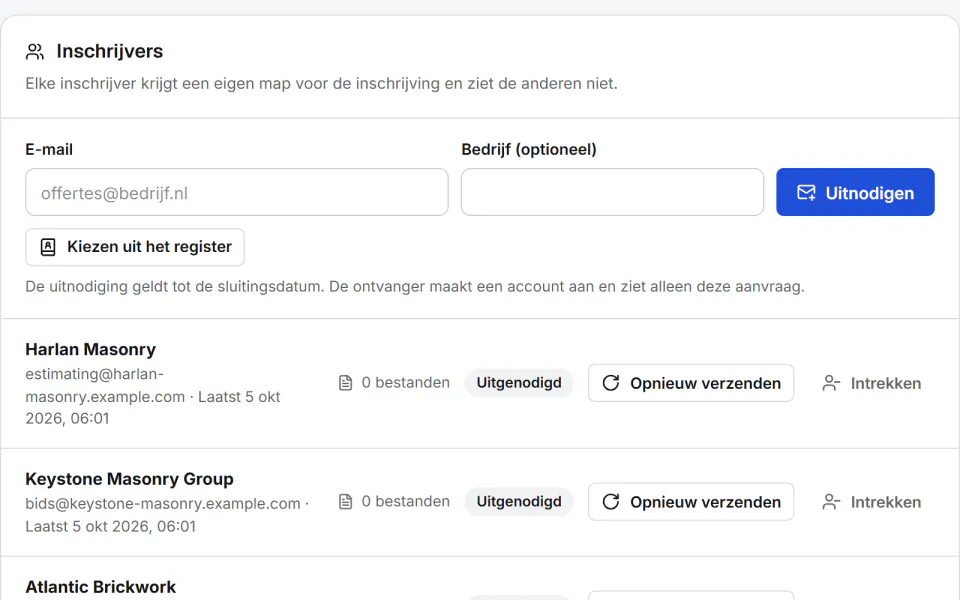Click the file icon in the Keystone Masonry Group row
Viewport: 960px width, 600px height.
(345, 502)
